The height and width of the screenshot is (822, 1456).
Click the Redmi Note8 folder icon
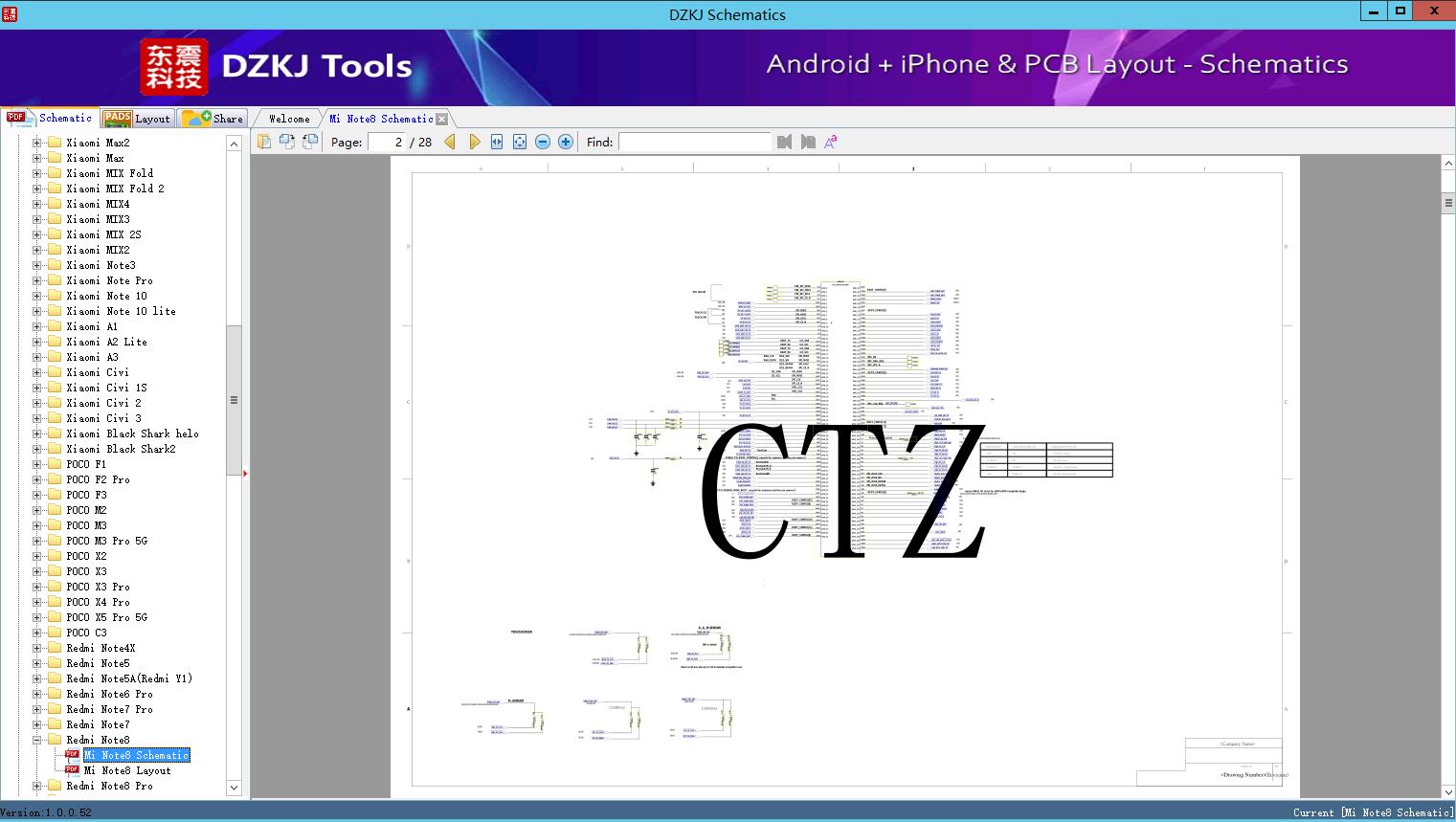pyautogui.click(x=55, y=740)
